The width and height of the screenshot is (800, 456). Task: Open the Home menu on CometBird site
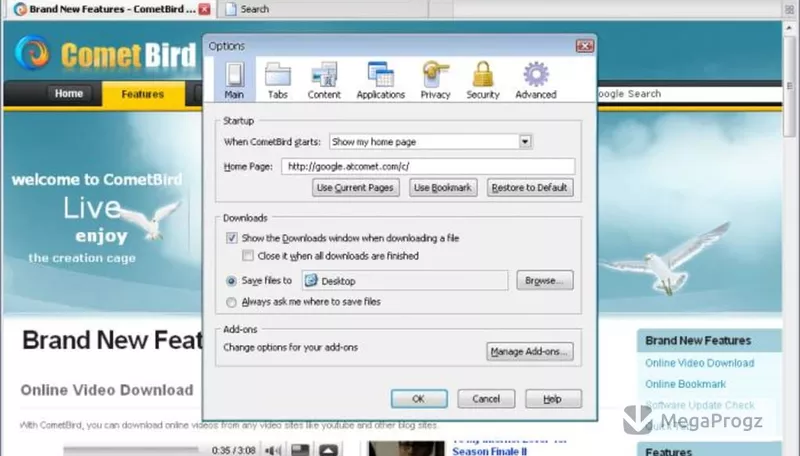pyautogui.click(x=69, y=93)
